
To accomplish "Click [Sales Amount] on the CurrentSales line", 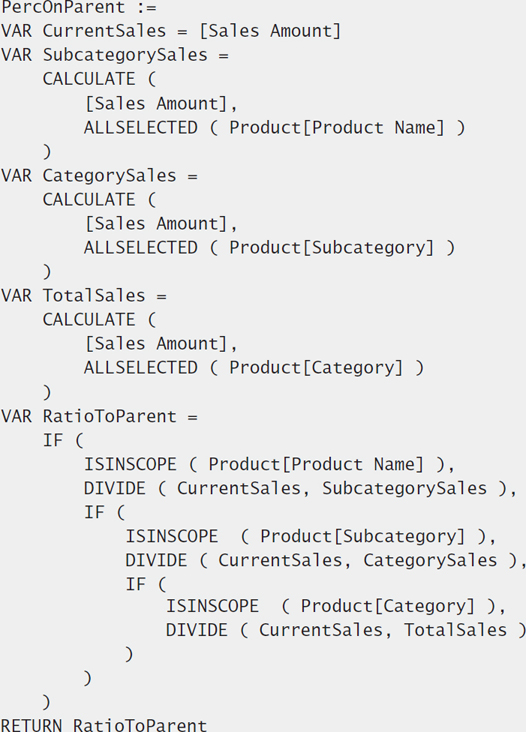I will click(x=270, y=31).
